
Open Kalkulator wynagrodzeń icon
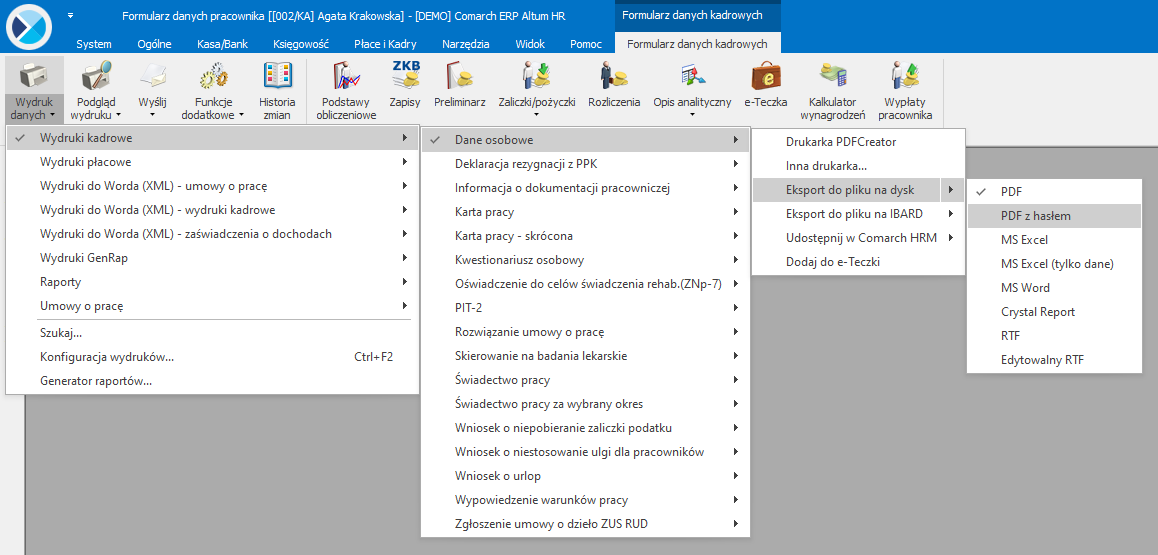[832, 77]
